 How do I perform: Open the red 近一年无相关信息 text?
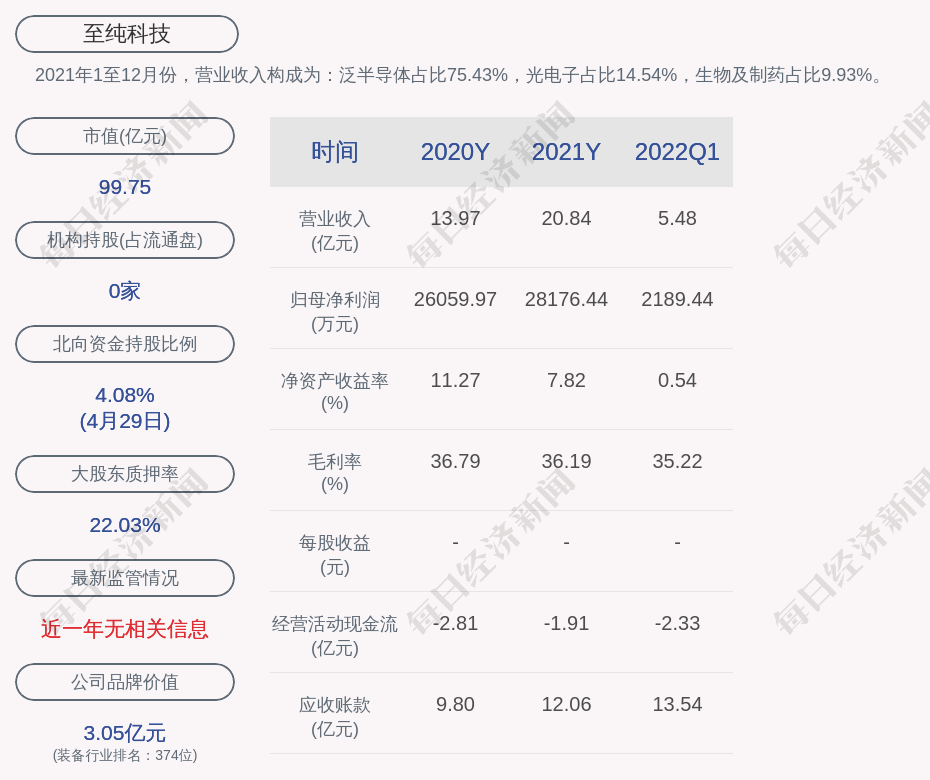(x=125, y=629)
